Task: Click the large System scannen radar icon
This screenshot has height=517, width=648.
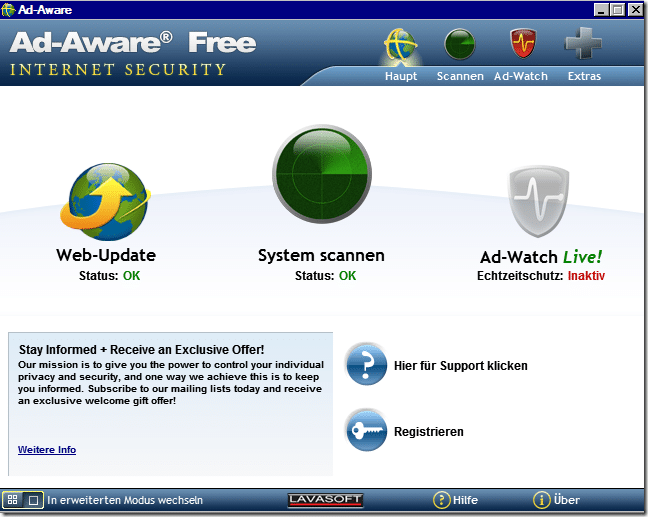Action: pos(322,174)
